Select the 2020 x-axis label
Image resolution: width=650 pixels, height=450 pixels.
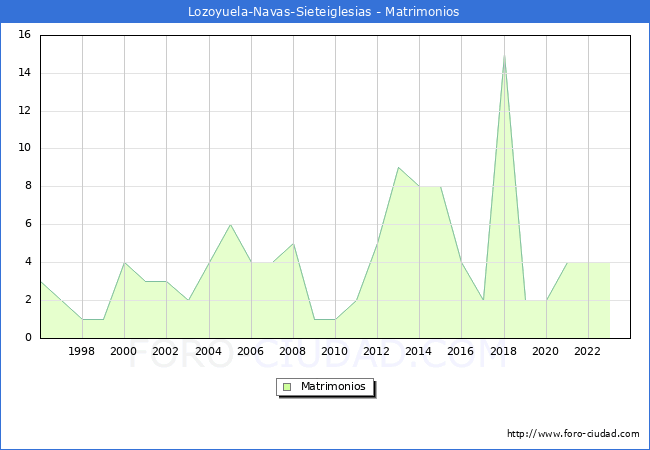click(545, 351)
